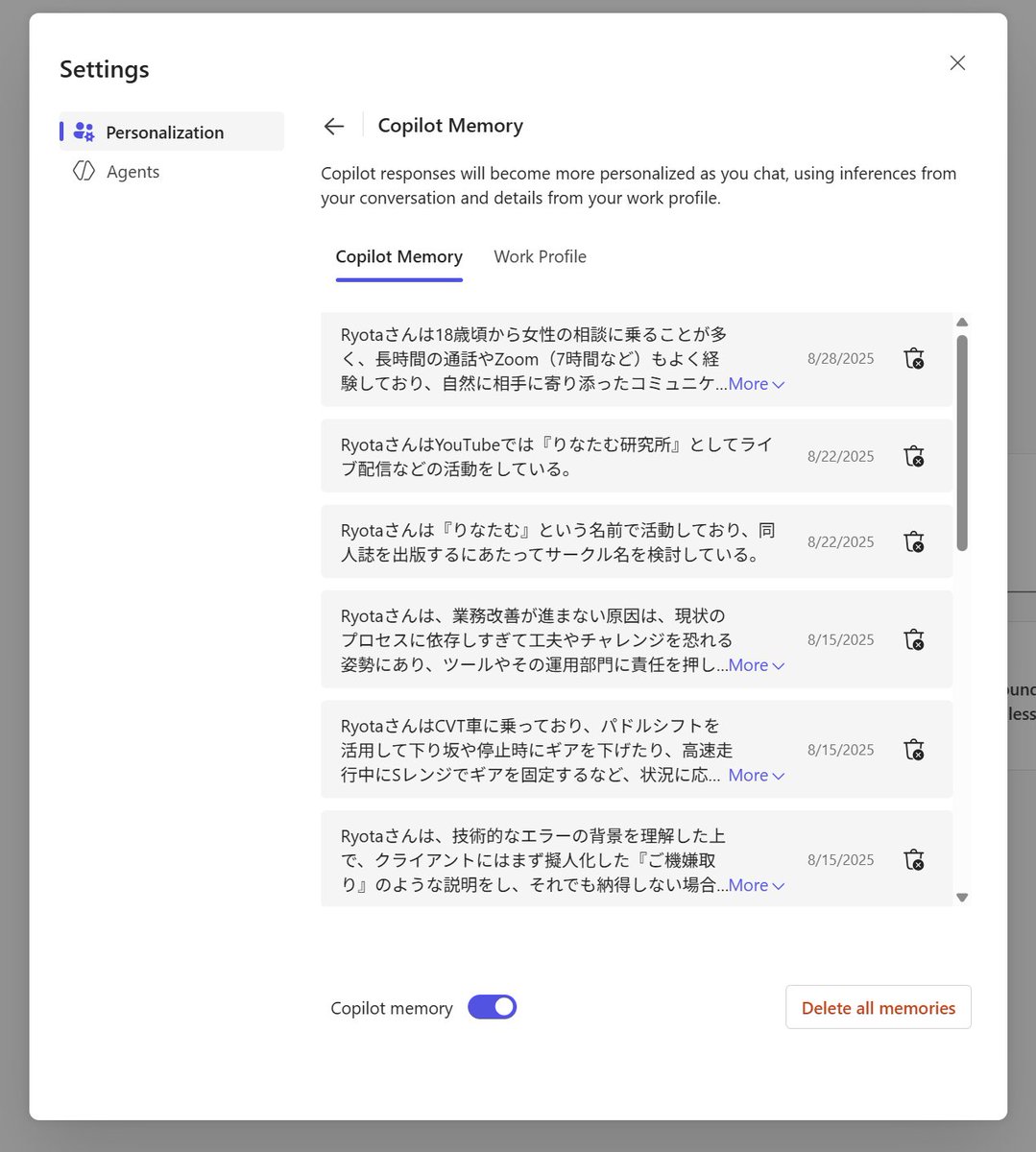This screenshot has width=1036, height=1152.
Task: Click the Personalization sidebar icon
Action: tap(84, 132)
